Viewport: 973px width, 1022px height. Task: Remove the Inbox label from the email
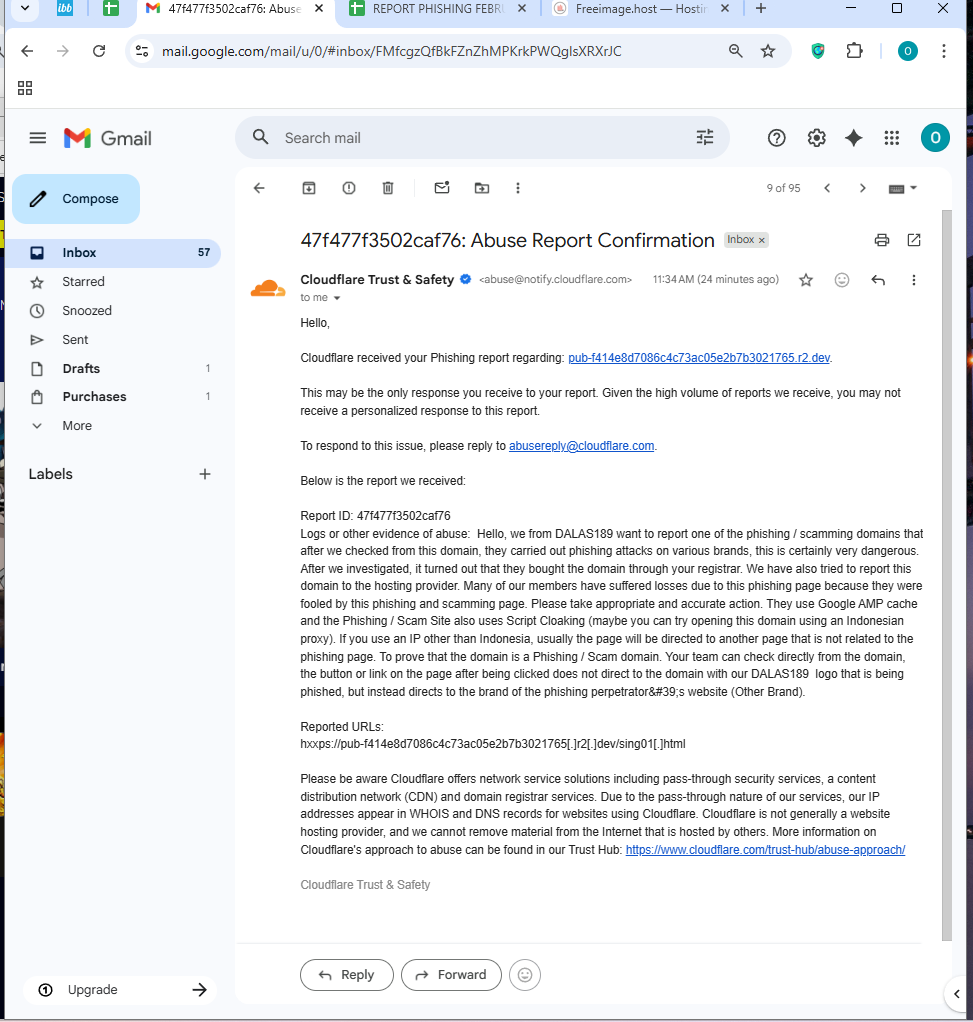761,240
